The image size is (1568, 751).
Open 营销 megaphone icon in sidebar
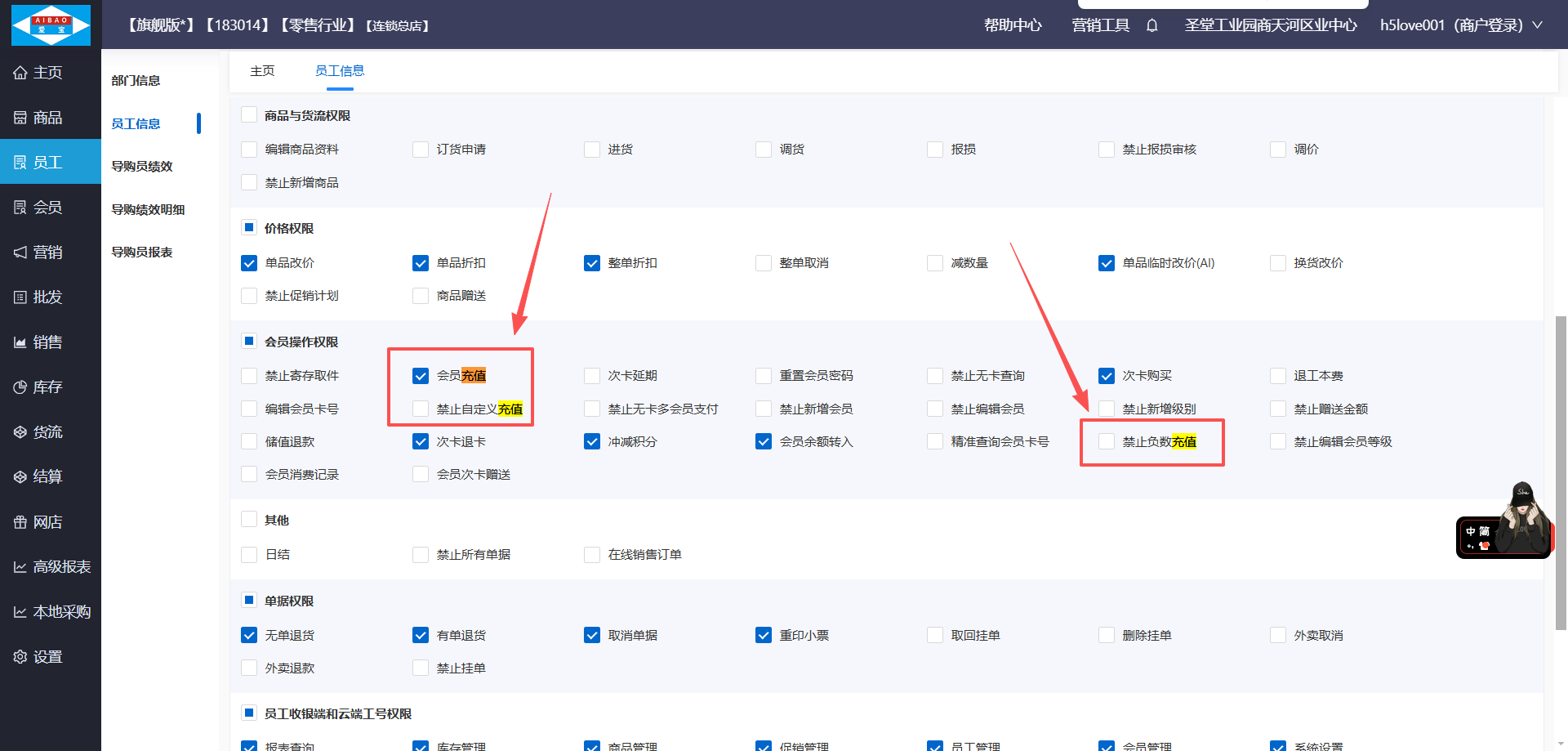(20, 253)
